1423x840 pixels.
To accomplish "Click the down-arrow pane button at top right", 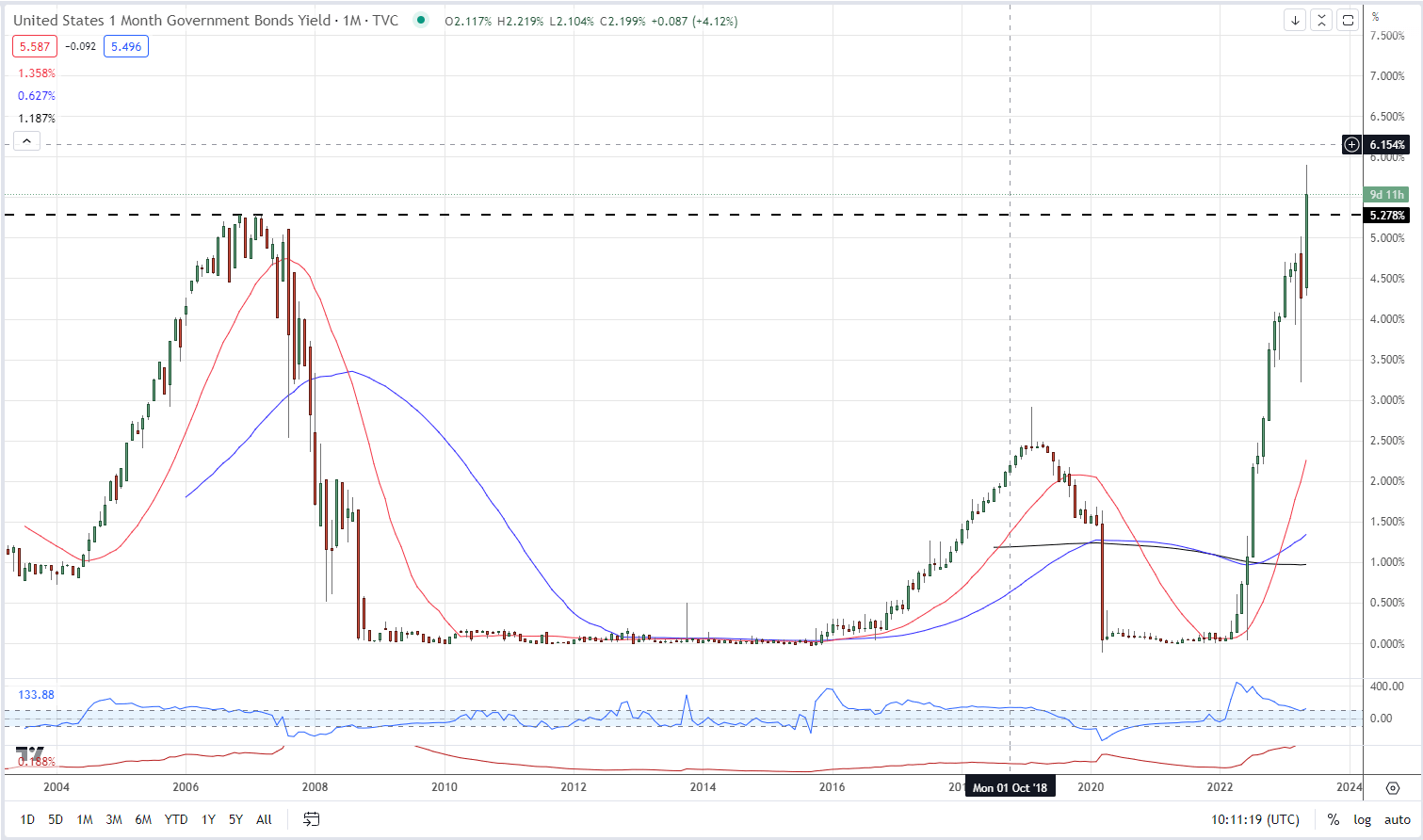I will click(x=1295, y=20).
